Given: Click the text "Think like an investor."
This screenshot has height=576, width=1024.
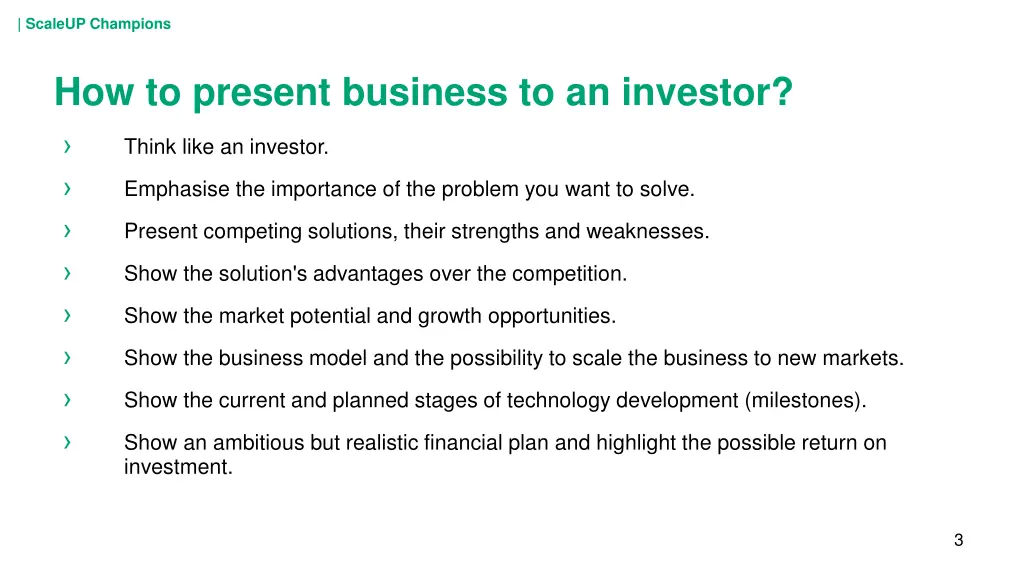Looking at the screenshot, I should (226, 147).
